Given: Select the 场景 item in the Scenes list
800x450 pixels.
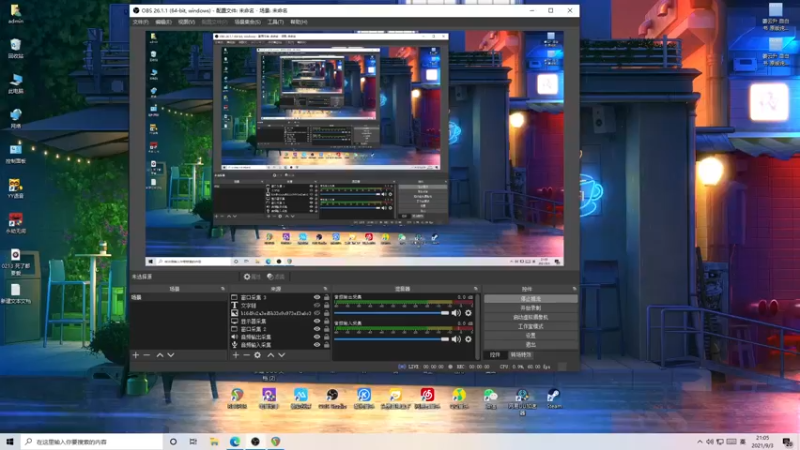Looking at the screenshot, I should tap(179, 297).
